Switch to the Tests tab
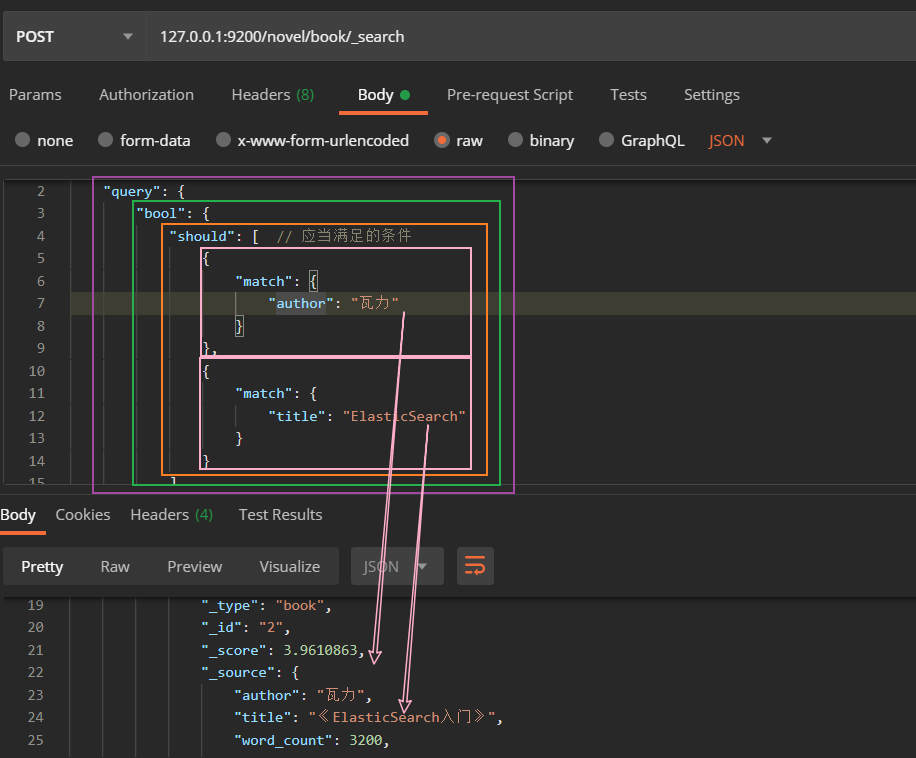 [x=628, y=95]
